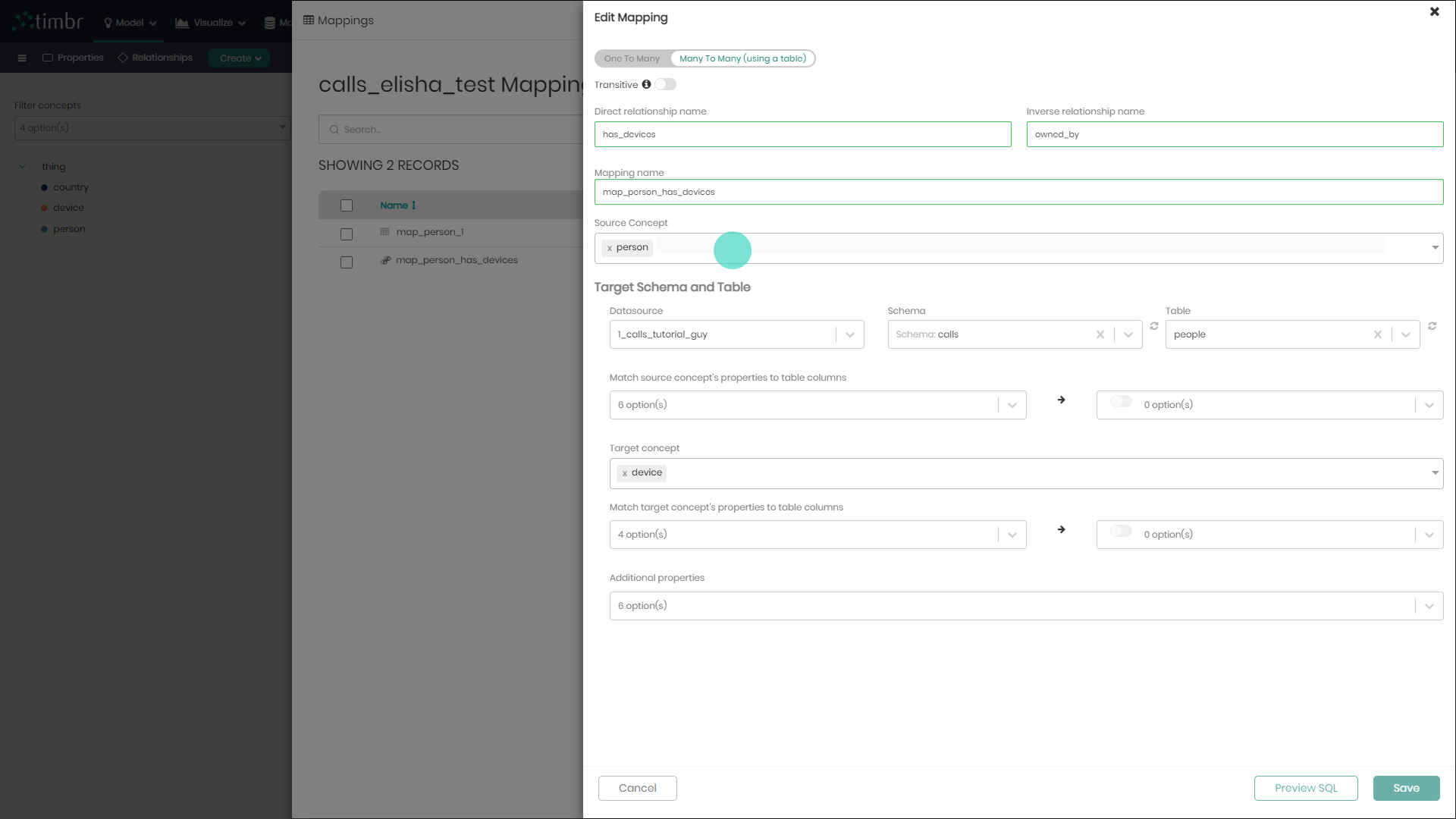The width and height of the screenshot is (1456, 819).
Task: Collapse the thing tree node
Action: [23, 167]
